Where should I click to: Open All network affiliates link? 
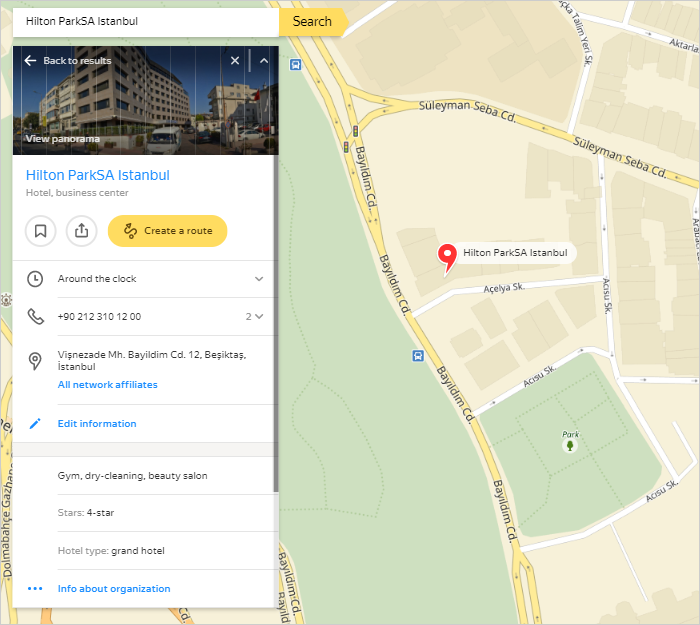pos(108,385)
